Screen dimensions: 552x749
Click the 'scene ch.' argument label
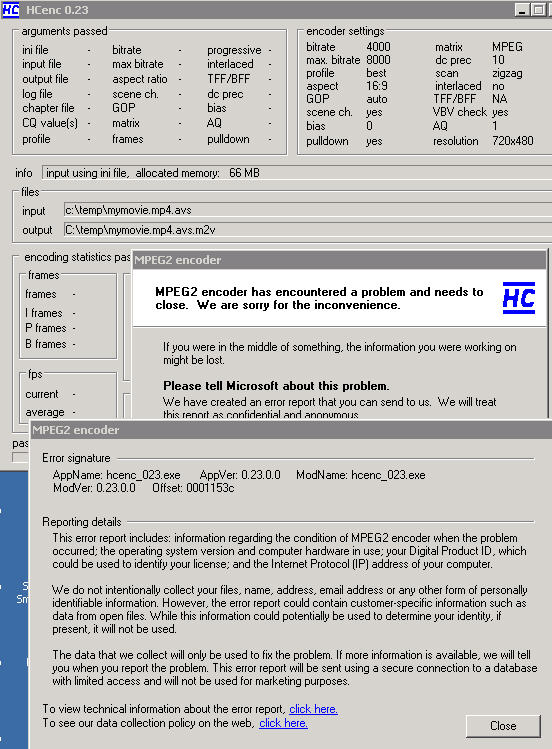(x=135, y=94)
